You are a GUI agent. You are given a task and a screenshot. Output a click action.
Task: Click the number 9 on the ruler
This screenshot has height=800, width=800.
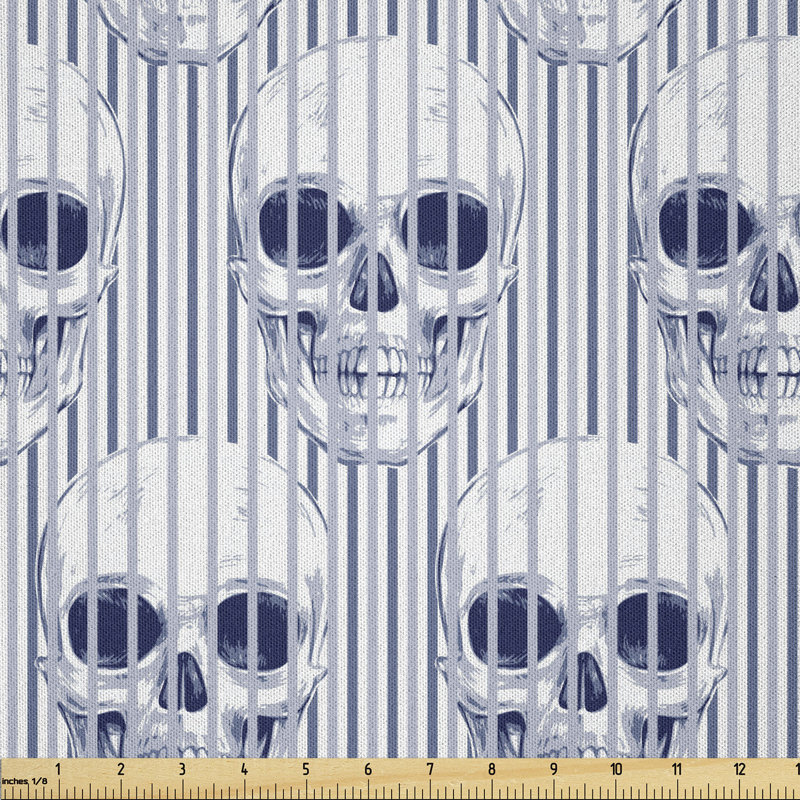[x=554, y=769]
